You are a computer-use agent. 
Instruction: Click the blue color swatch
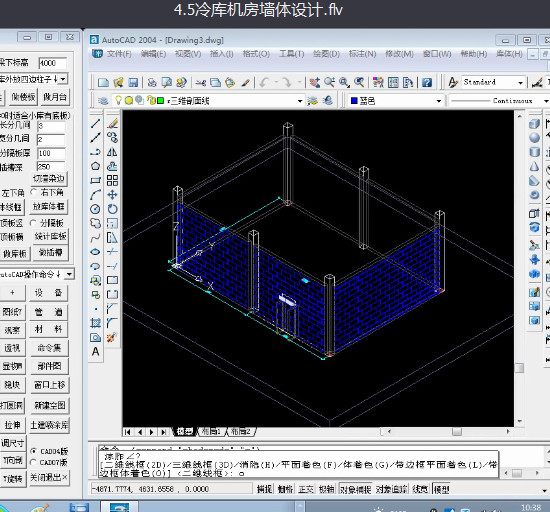pos(354,101)
